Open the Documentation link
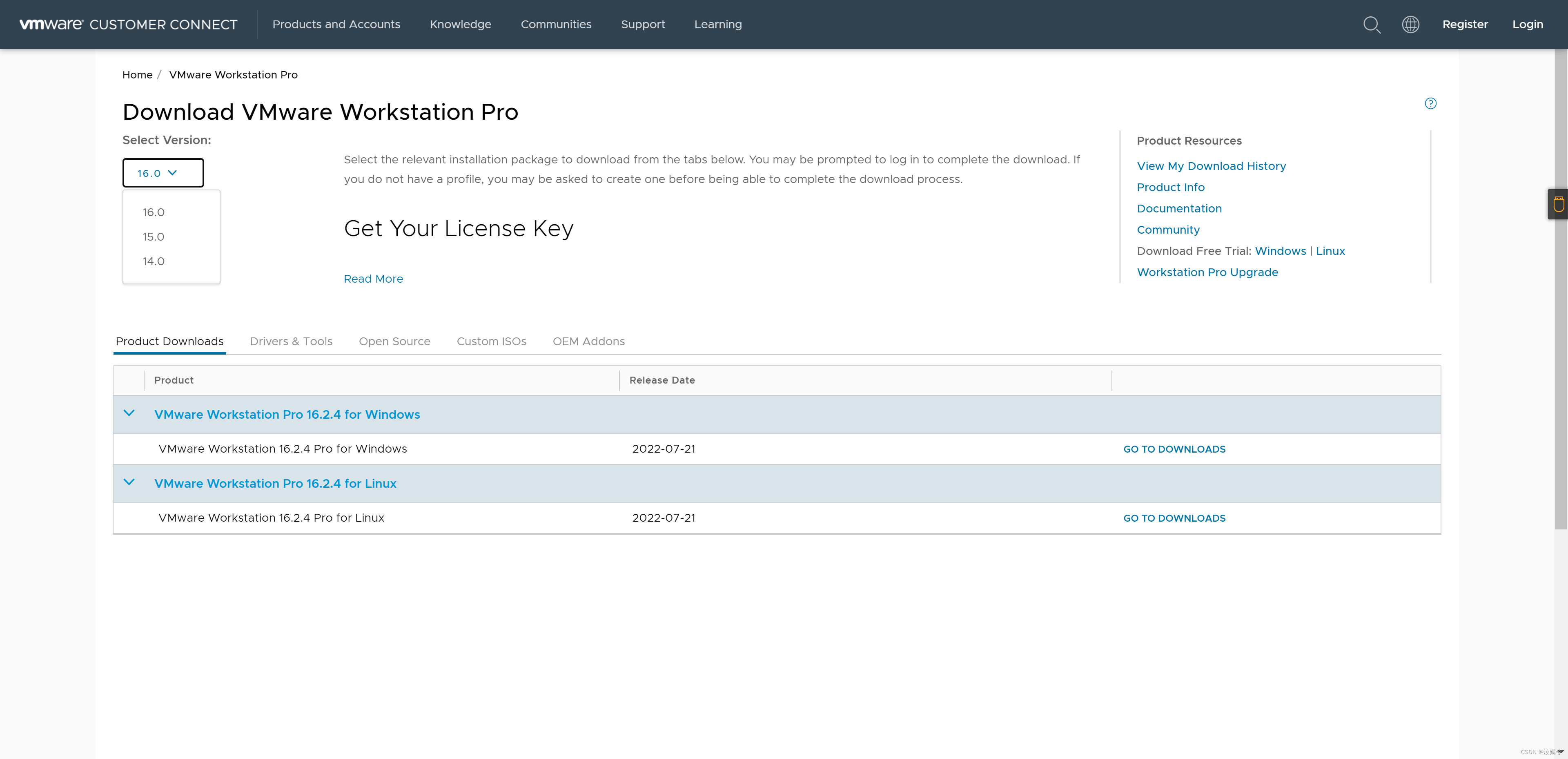Image resolution: width=1568 pixels, height=759 pixels. click(1179, 208)
